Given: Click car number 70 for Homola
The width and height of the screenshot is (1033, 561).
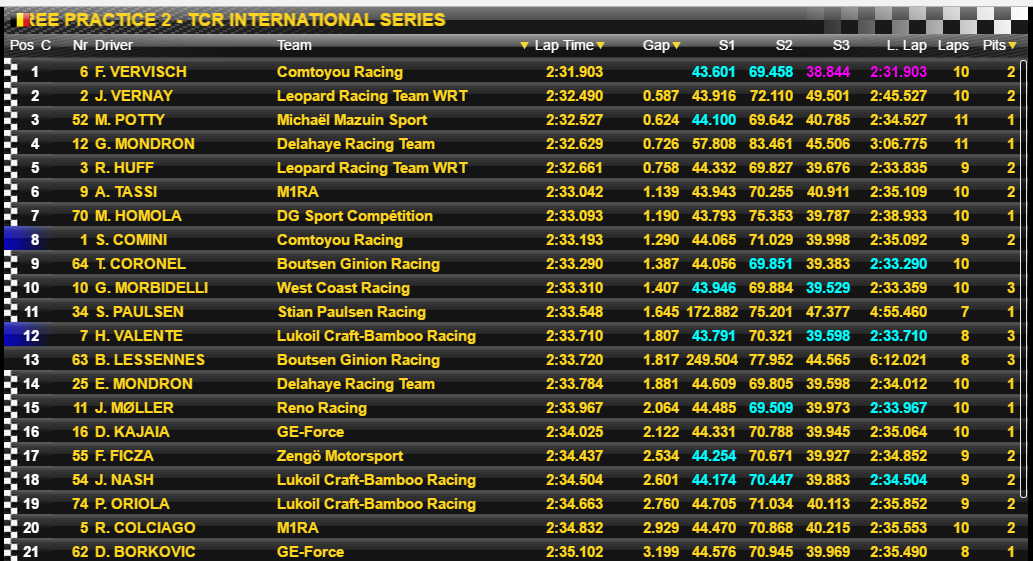Looking at the screenshot, I should 80,216.
